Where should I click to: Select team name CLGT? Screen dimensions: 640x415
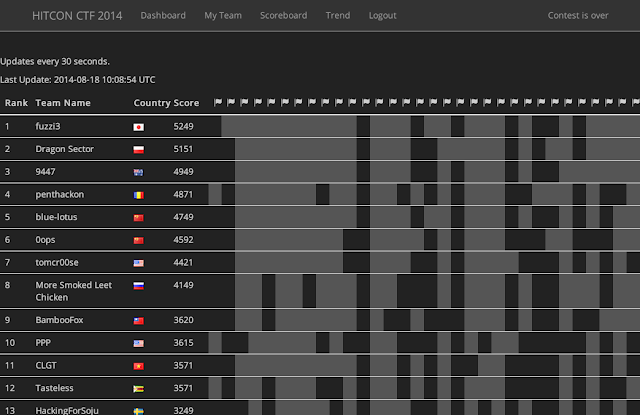(x=46, y=366)
